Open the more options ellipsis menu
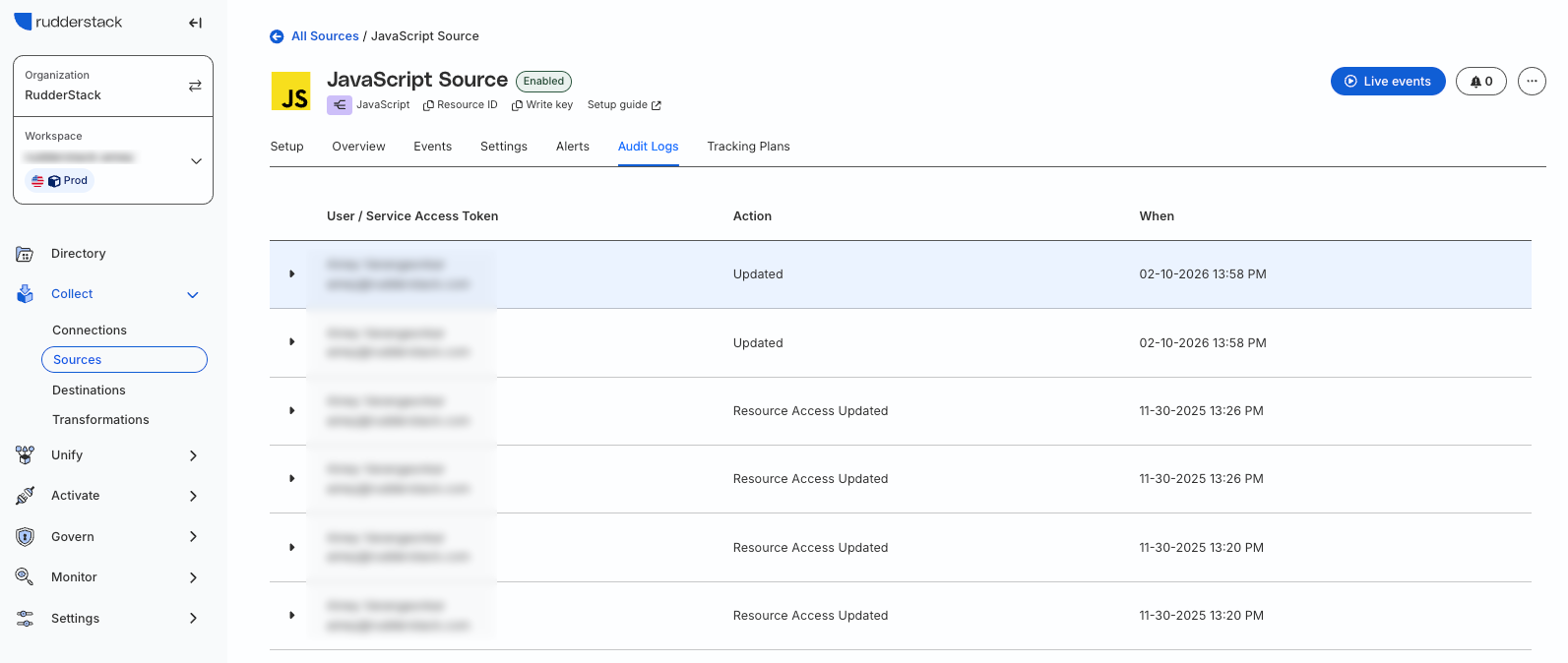 pos(1532,82)
